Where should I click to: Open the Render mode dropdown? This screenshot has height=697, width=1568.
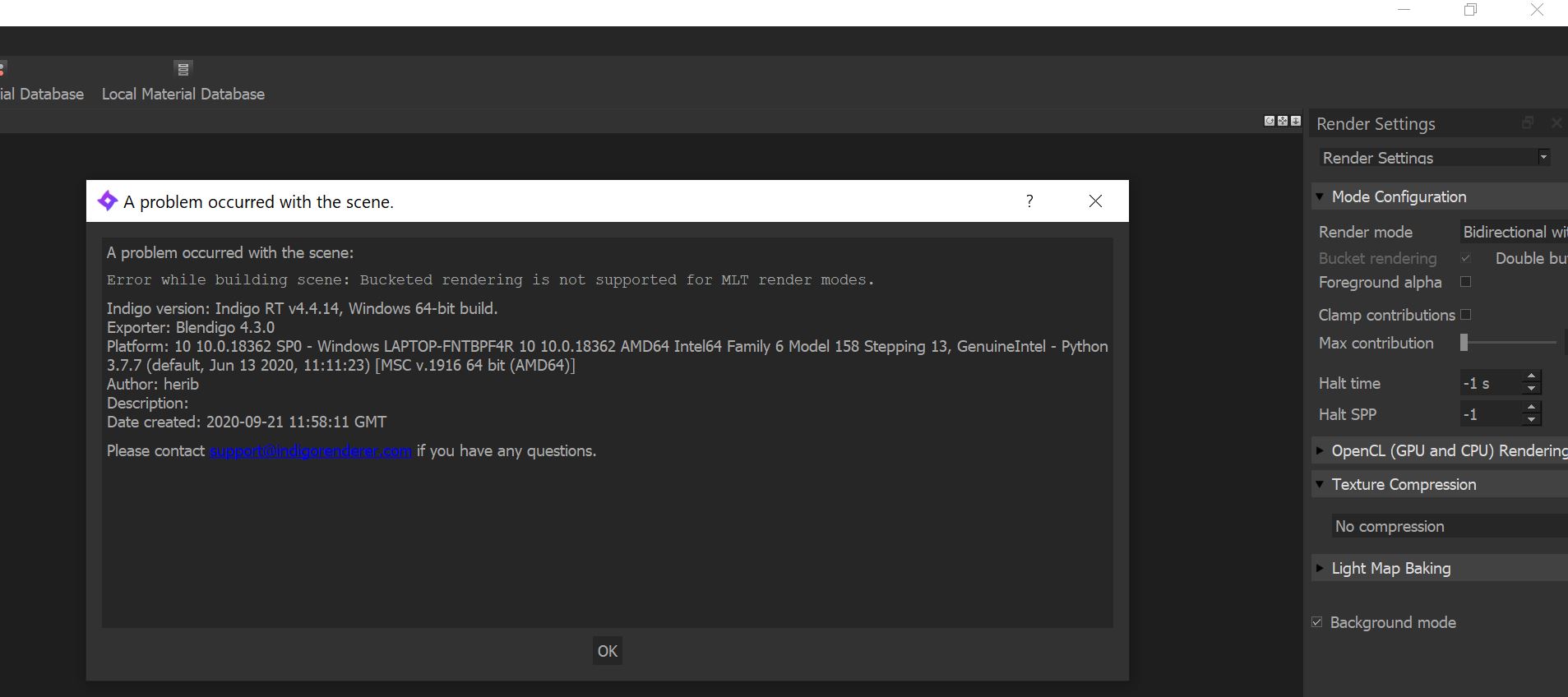point(1514,232)
